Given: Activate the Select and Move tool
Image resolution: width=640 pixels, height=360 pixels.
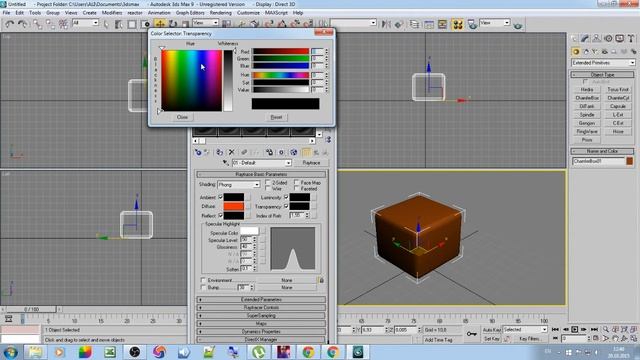Looking at the screenshot, I should [x=160, y=24].
